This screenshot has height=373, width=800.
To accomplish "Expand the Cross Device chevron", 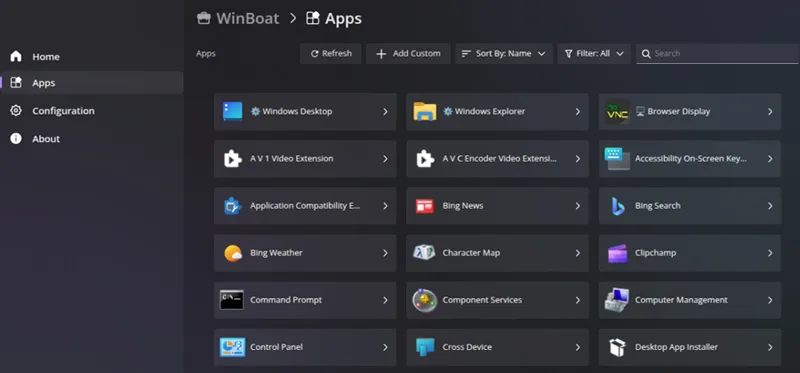I will click(578, 347).
